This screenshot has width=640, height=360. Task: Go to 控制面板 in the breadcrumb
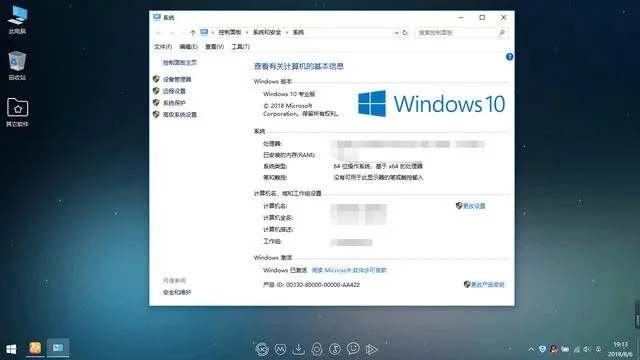(x=230, y=32)
